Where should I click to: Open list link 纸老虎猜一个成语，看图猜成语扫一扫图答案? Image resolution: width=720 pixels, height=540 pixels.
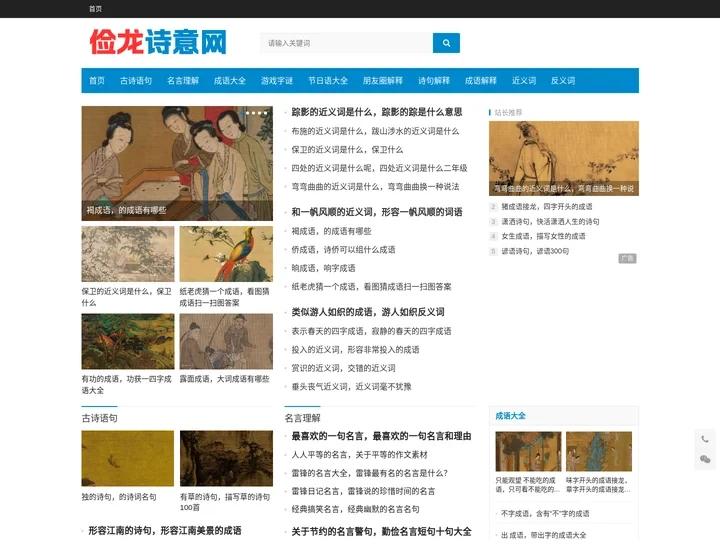coord(371,287)
